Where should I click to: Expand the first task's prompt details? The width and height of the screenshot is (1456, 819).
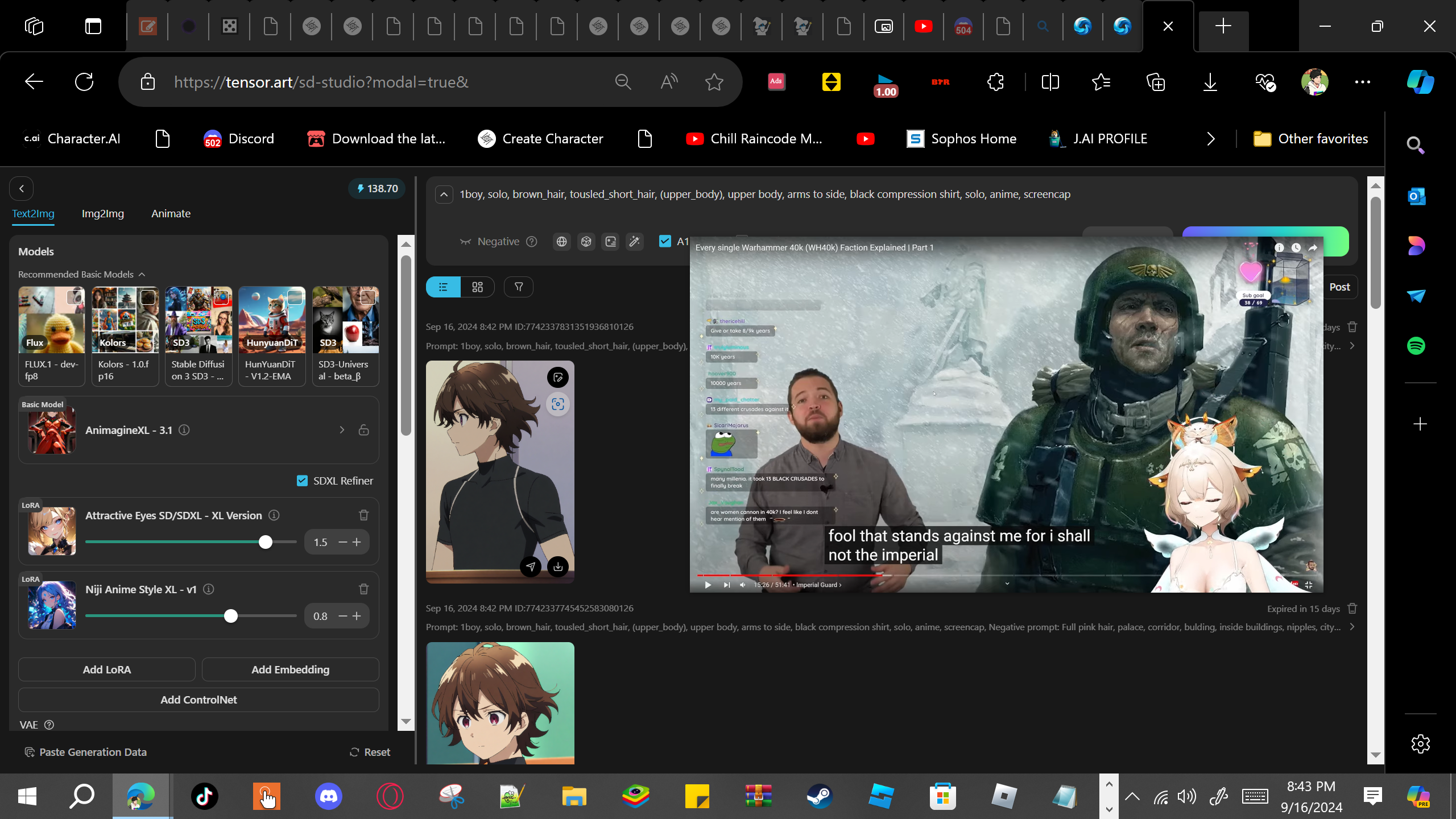tap(1352, 346)
